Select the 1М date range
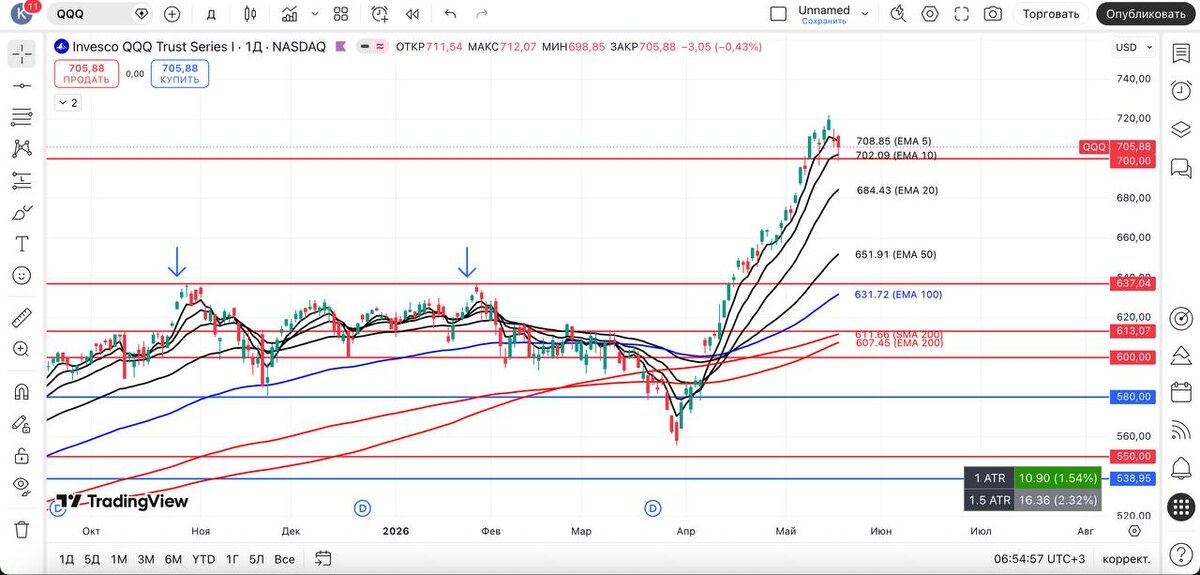The height and width of the screenshot is (575, 1200). 119,558
